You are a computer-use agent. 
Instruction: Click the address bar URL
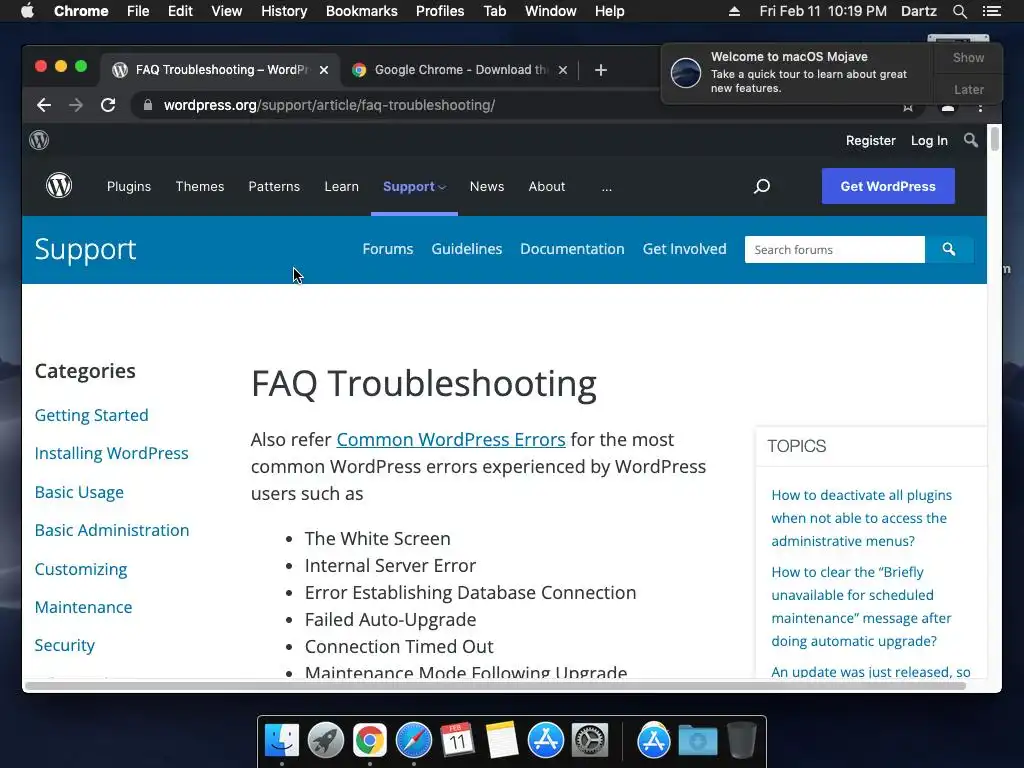pos(329,105)
